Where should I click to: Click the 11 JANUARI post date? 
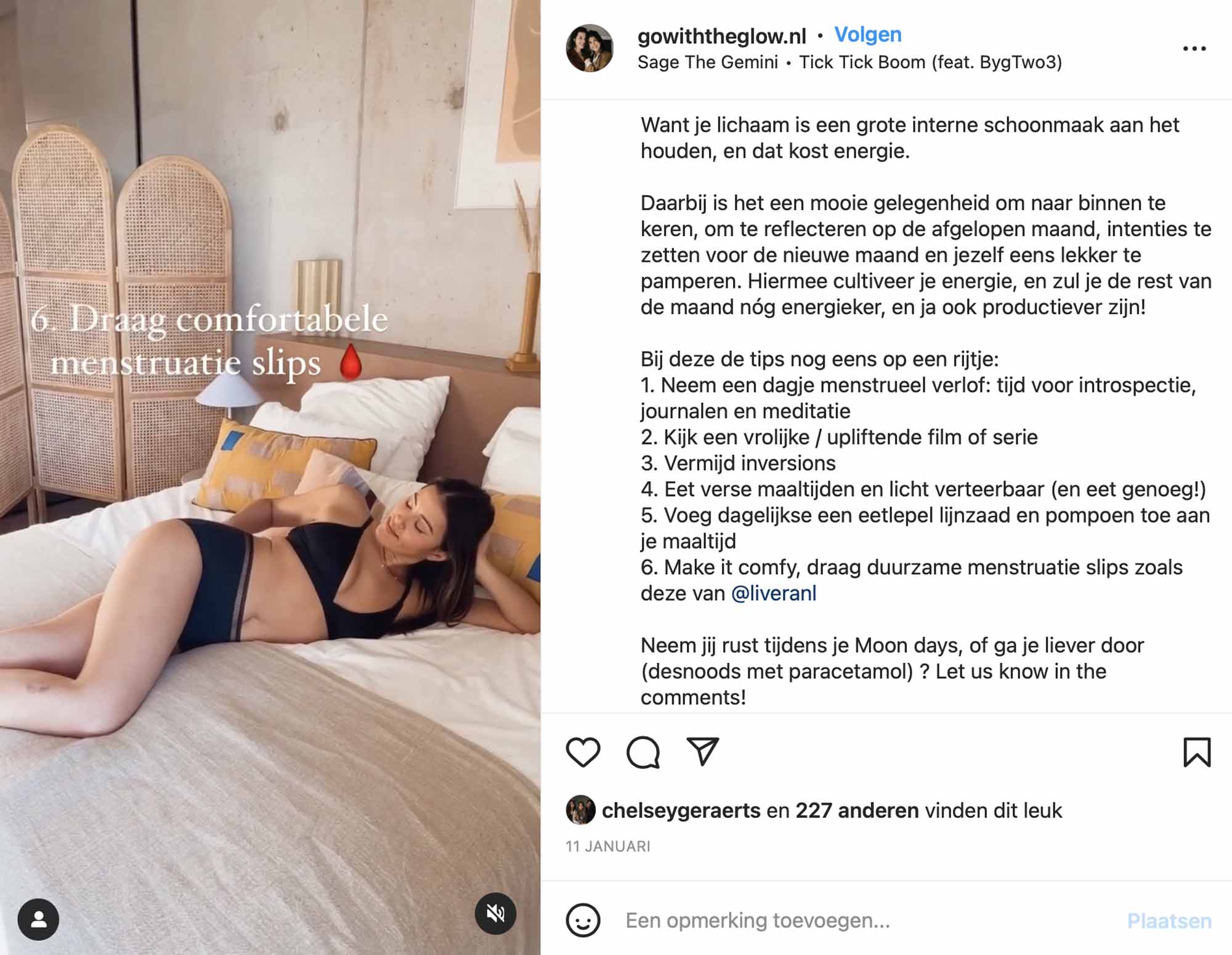(x=608, y=847)
